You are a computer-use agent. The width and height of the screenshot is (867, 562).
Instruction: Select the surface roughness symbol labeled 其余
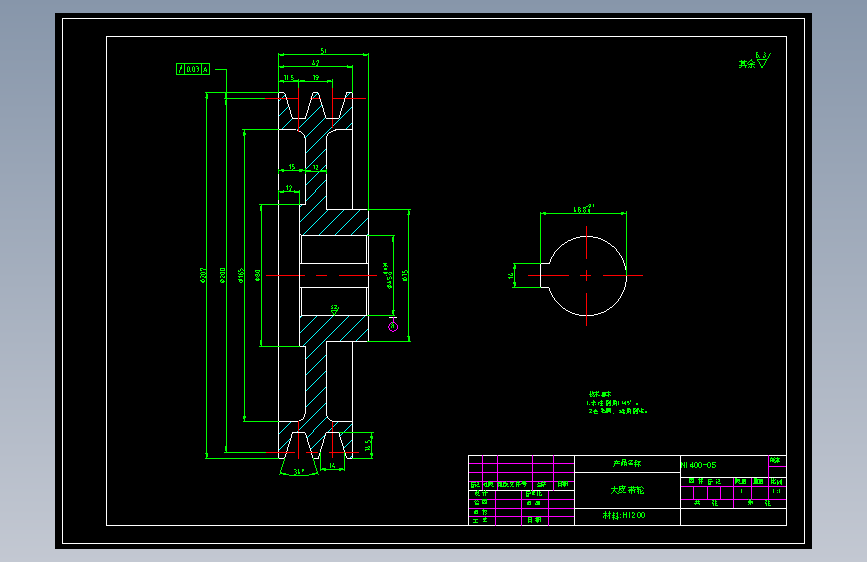coord(755,61)
